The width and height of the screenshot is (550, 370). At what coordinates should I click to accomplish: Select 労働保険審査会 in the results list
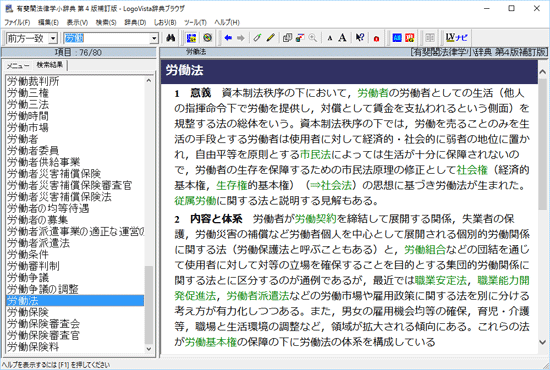coord(43,324)
